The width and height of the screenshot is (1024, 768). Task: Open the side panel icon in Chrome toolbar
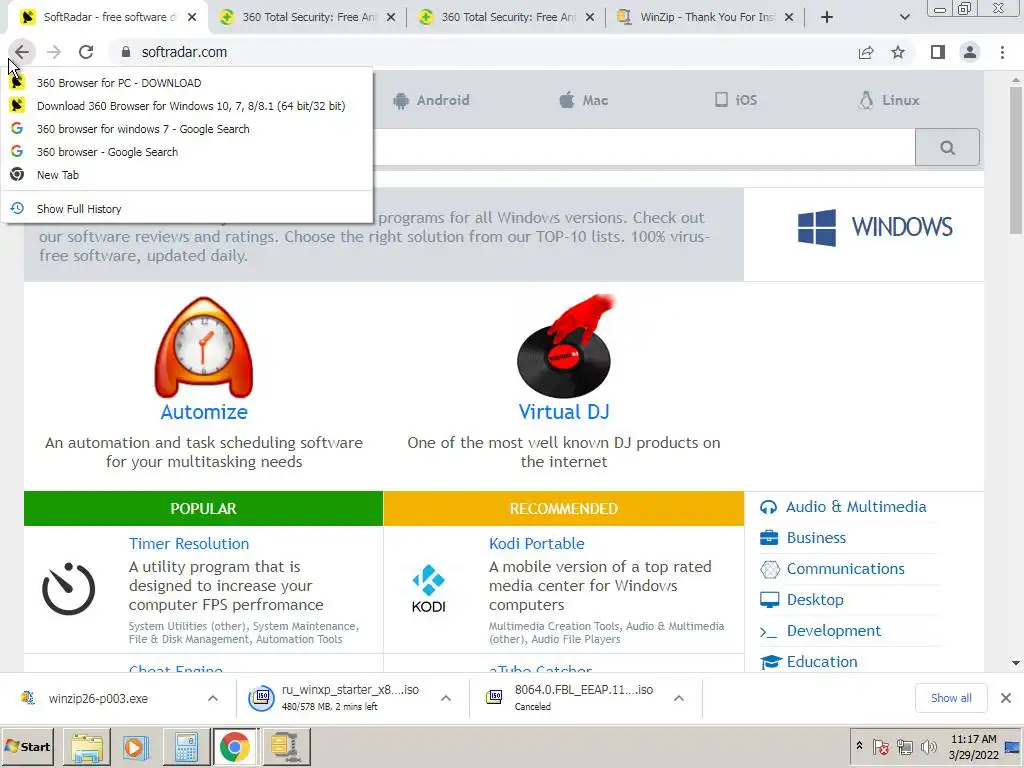tap(938, 52)
